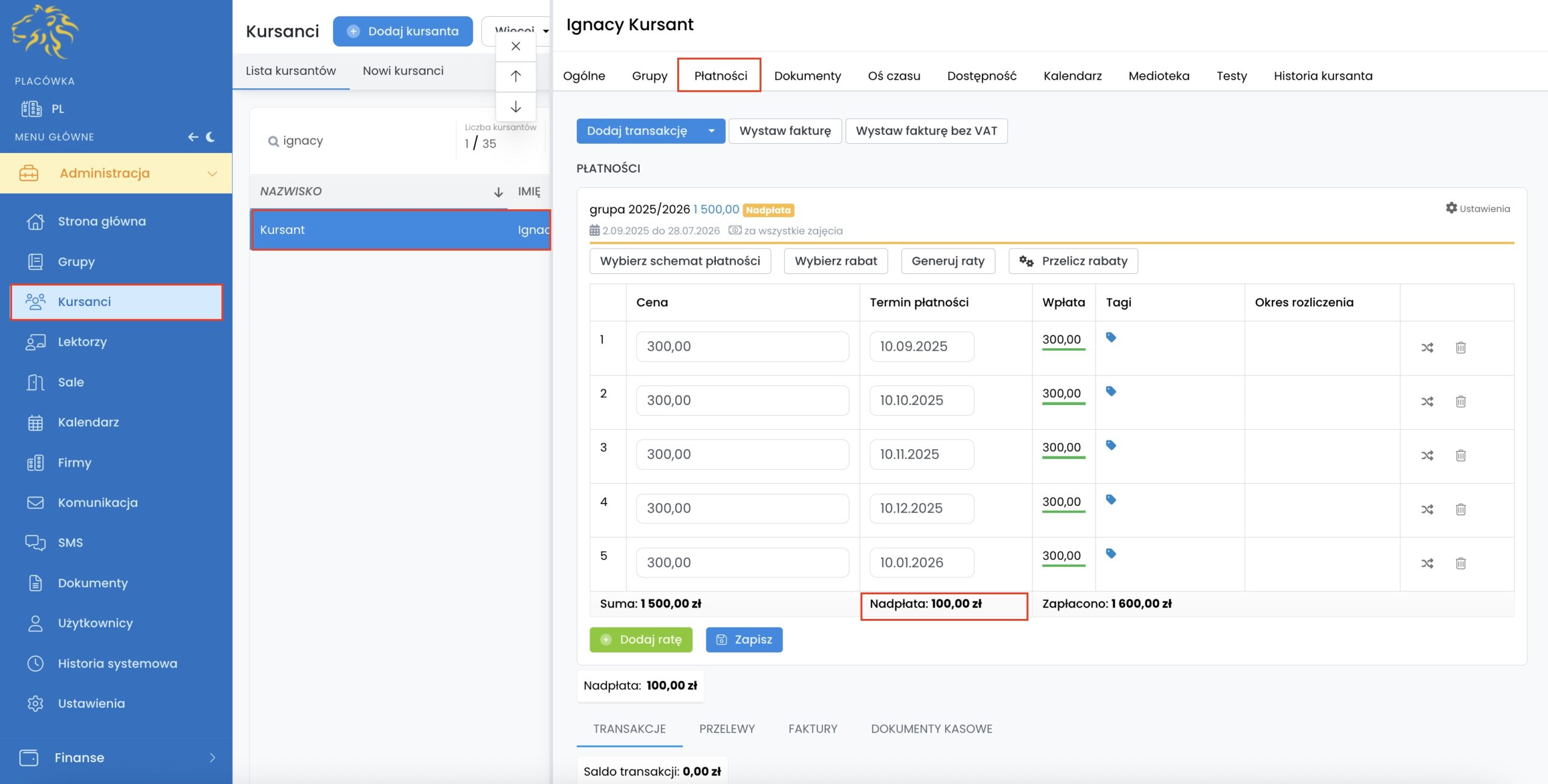The height and width of the screenshot is (784, 1548).
Task: Click the shuffle icon for installment 3
Action: 1427,455
